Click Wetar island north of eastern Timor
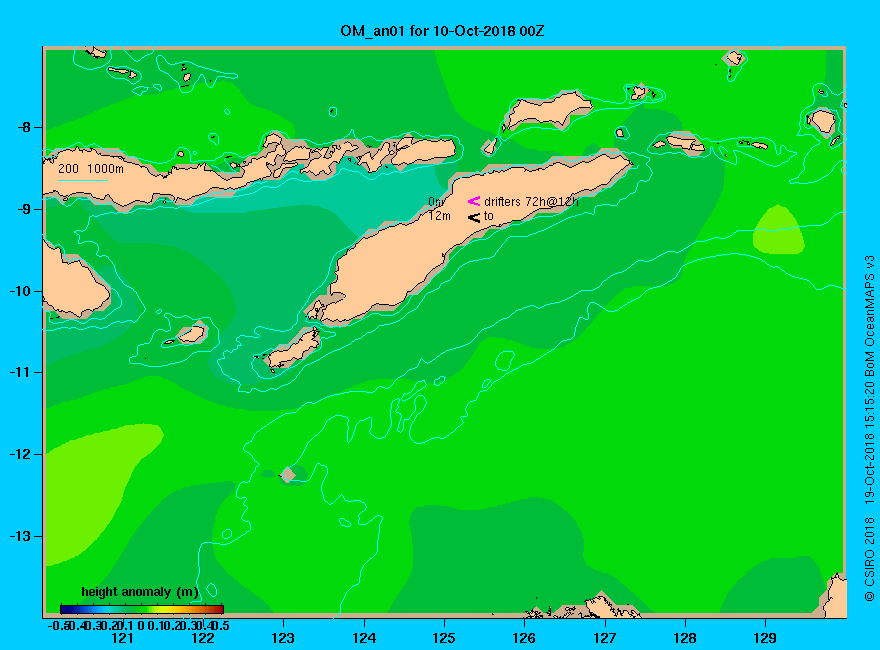880x650 pixels. 547,109
